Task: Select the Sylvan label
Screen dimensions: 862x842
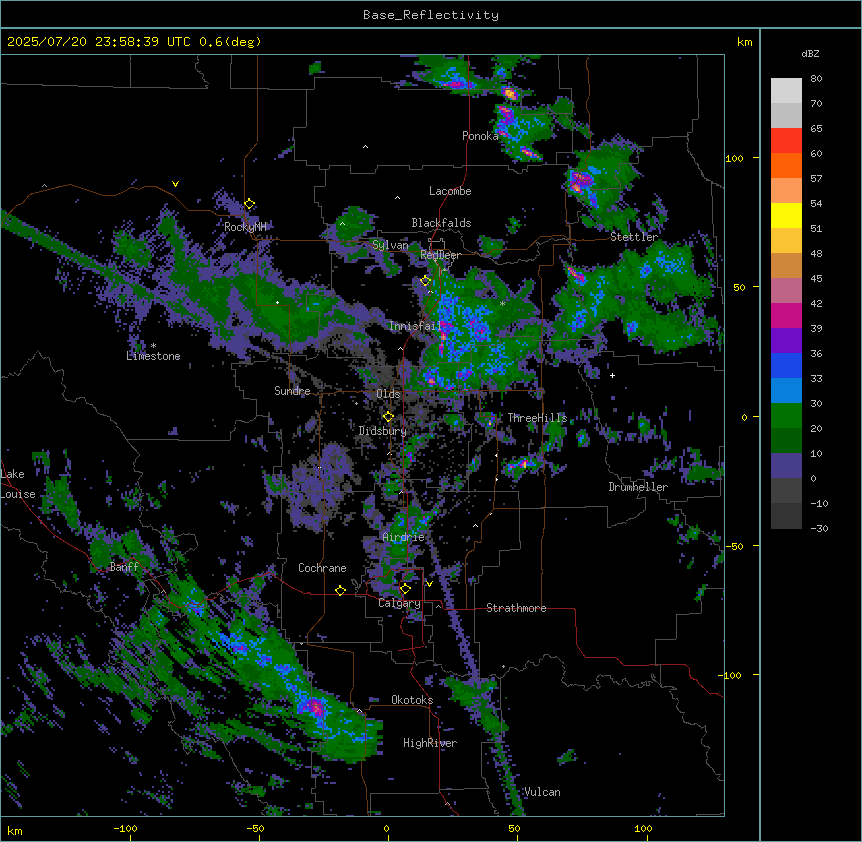Action: click(x=390, y=245)
